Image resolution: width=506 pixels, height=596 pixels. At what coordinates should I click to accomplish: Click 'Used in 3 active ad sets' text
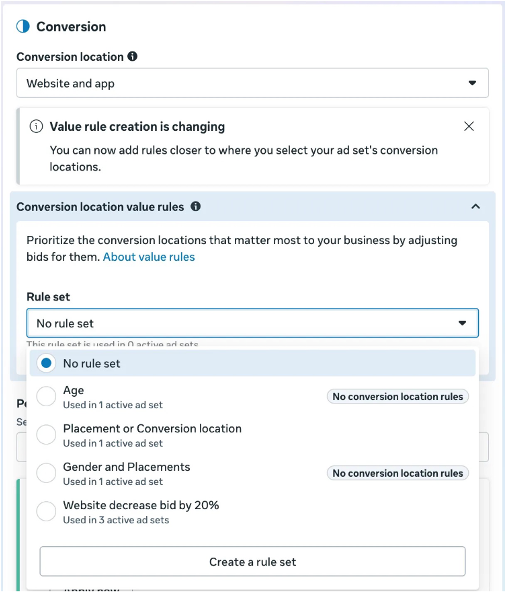pos(116,520)
